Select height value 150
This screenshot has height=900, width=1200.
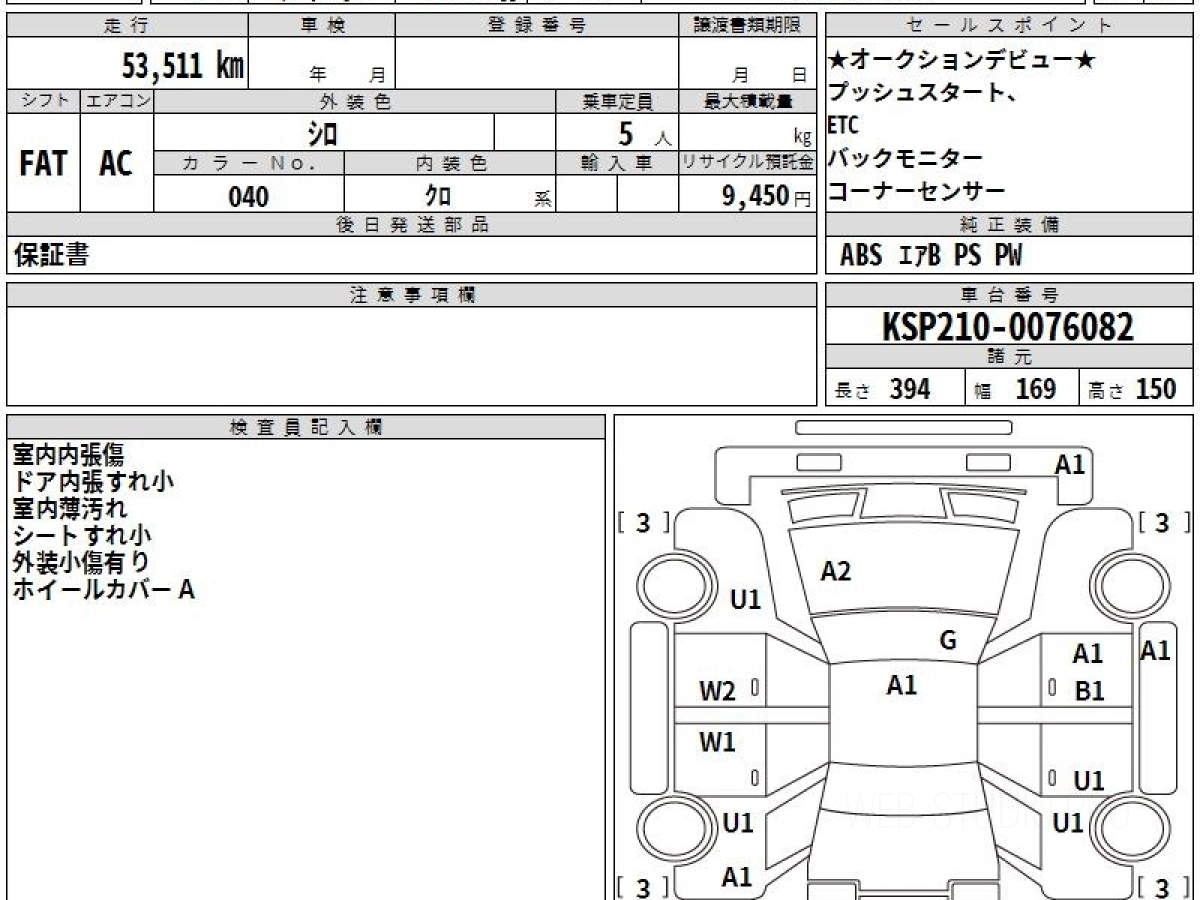tap(1156, 389)
